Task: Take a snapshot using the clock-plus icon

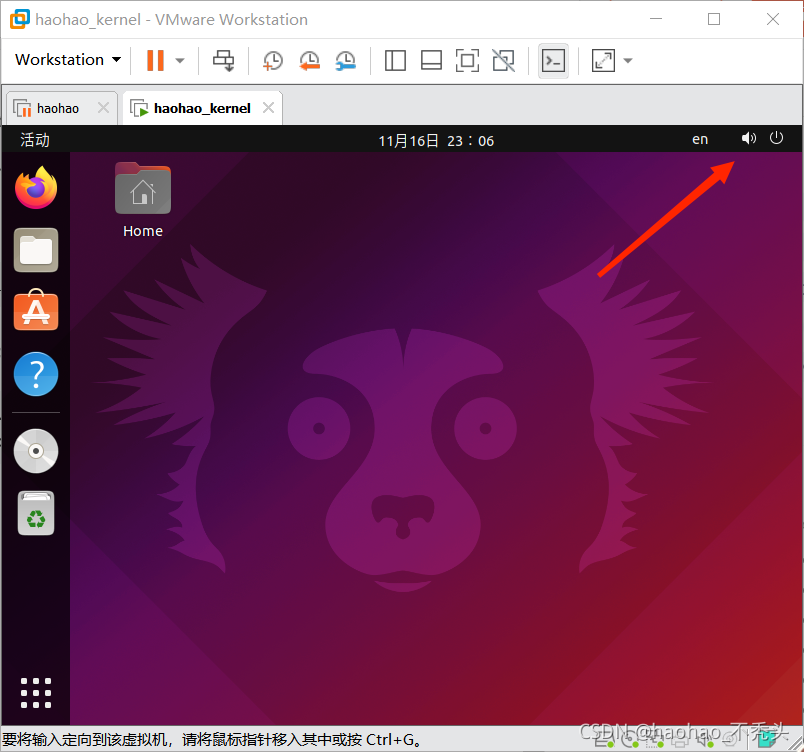Action: pos(272,60)
